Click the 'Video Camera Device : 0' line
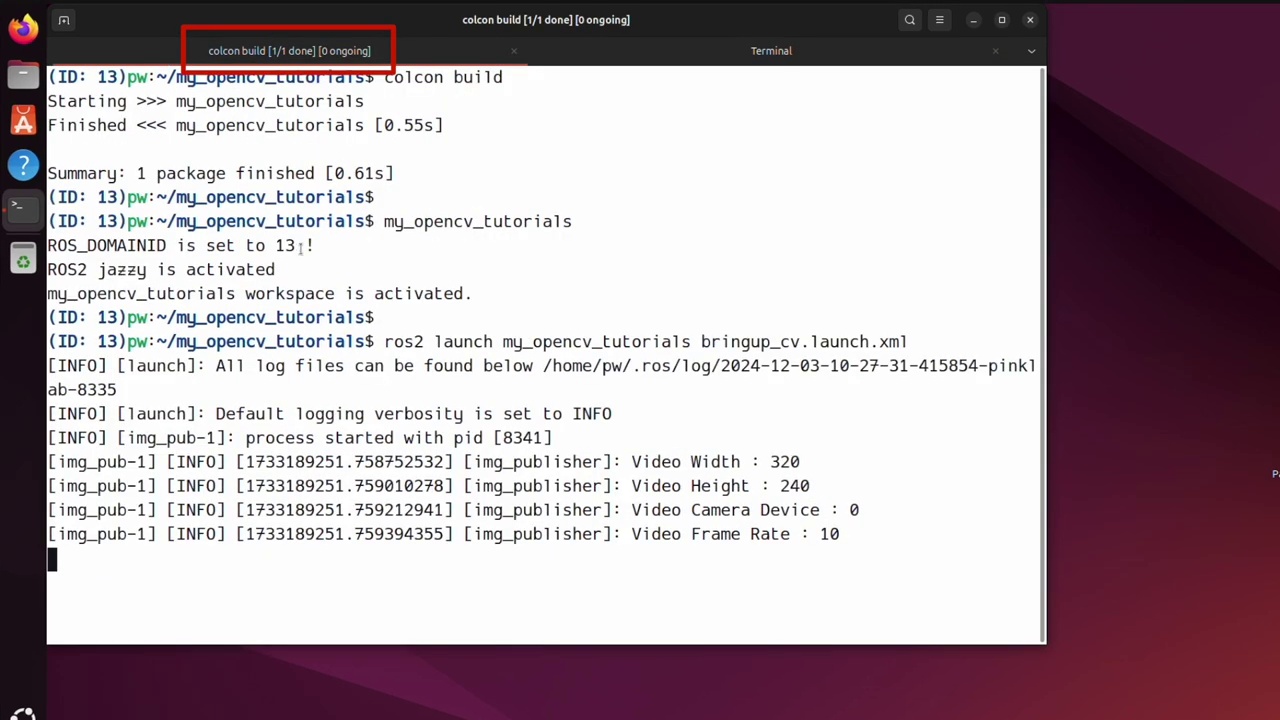 coord(453,509)
